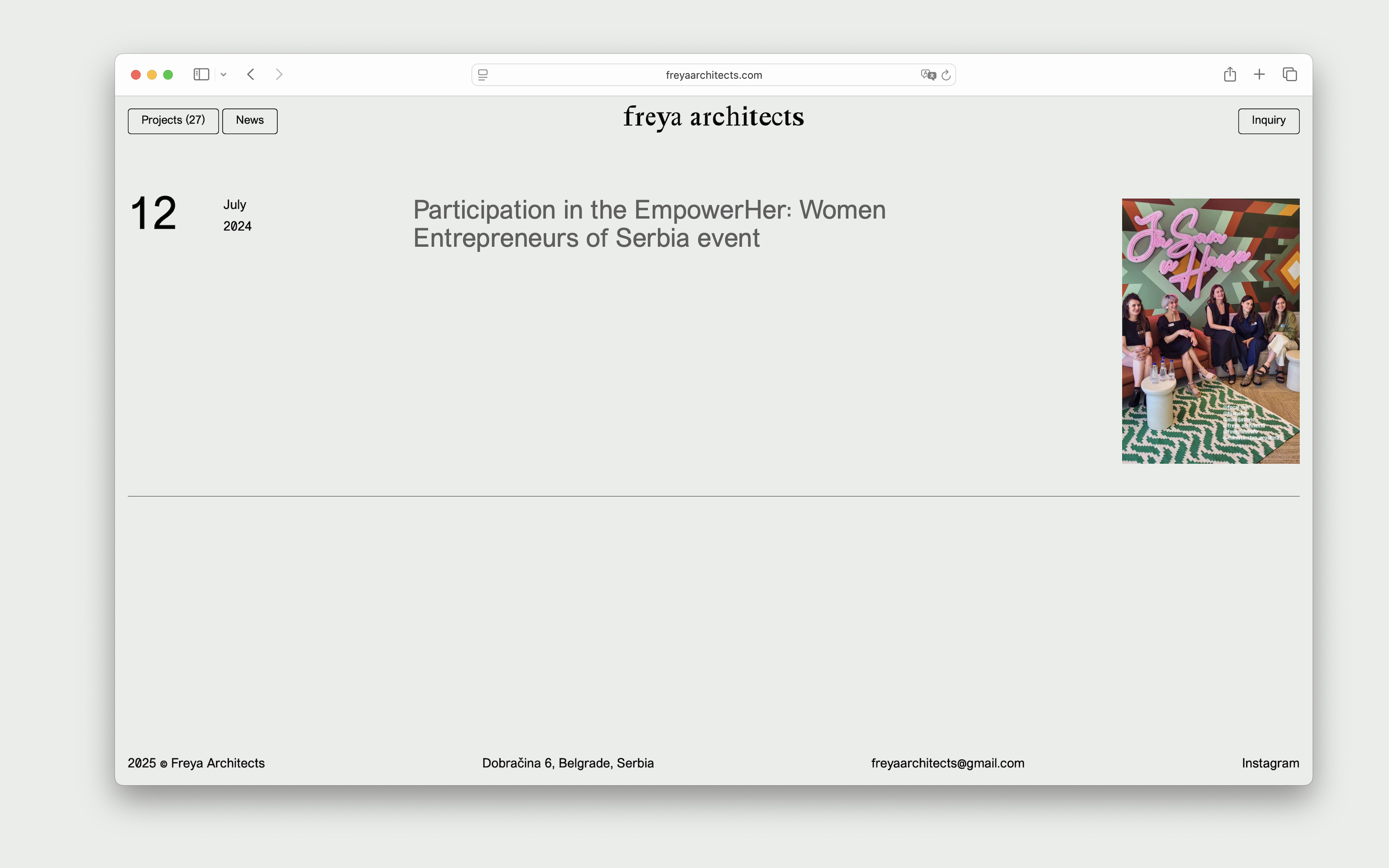
Task: Click the freyaarchitects@gmail.com email link
Action: pos(947,763)
